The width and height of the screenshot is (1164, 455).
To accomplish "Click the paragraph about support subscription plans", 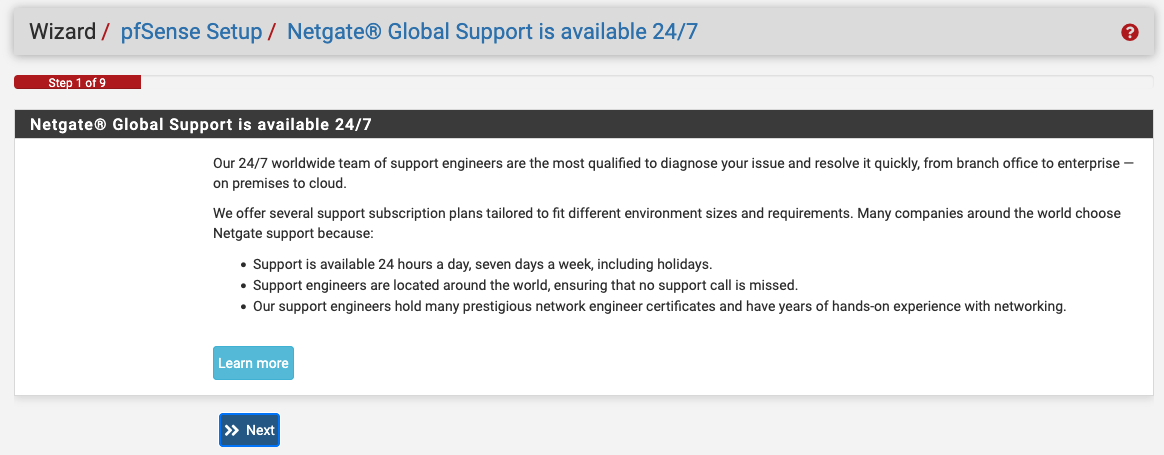I will coord(667,223).
